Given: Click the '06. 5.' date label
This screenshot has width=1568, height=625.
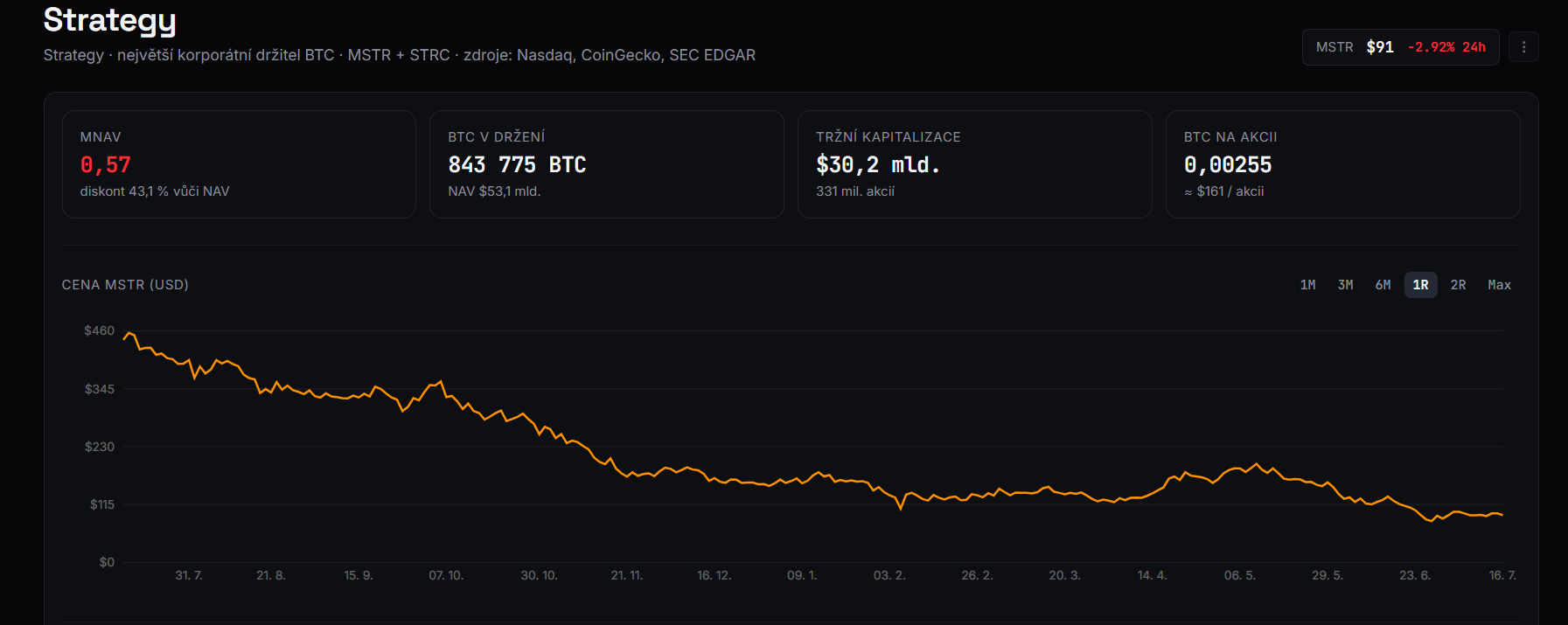Looking at the screenshot, I should pos(1239,575).
